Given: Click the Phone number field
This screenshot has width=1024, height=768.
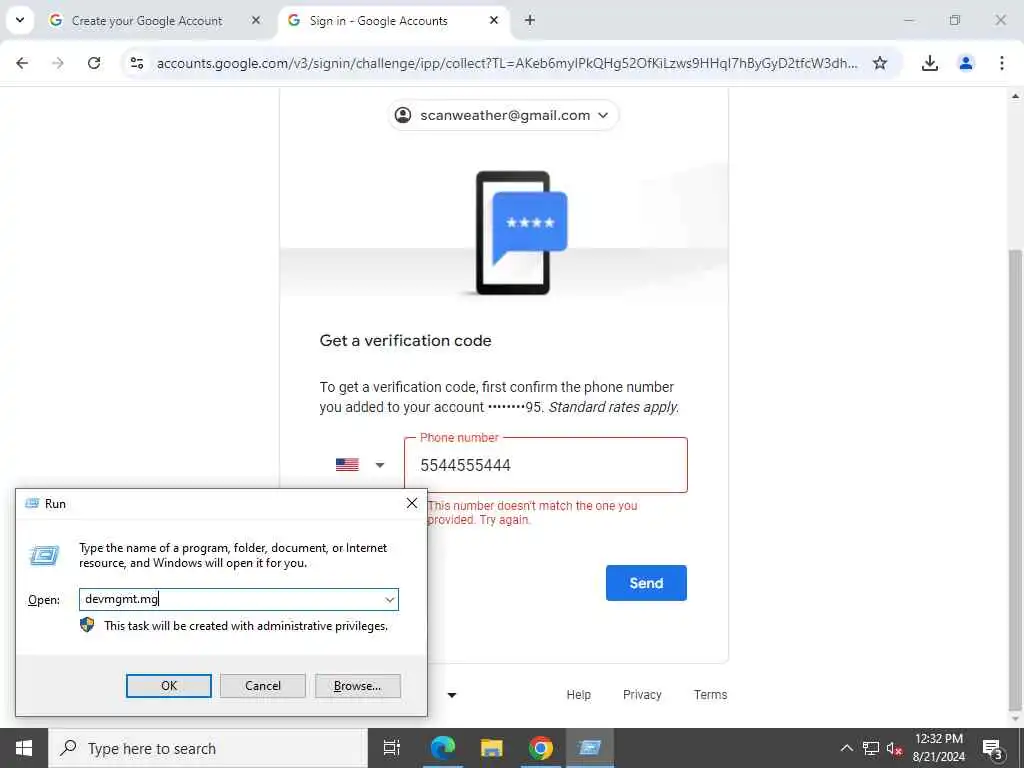Looking at the screenshot, I should 546,465.
